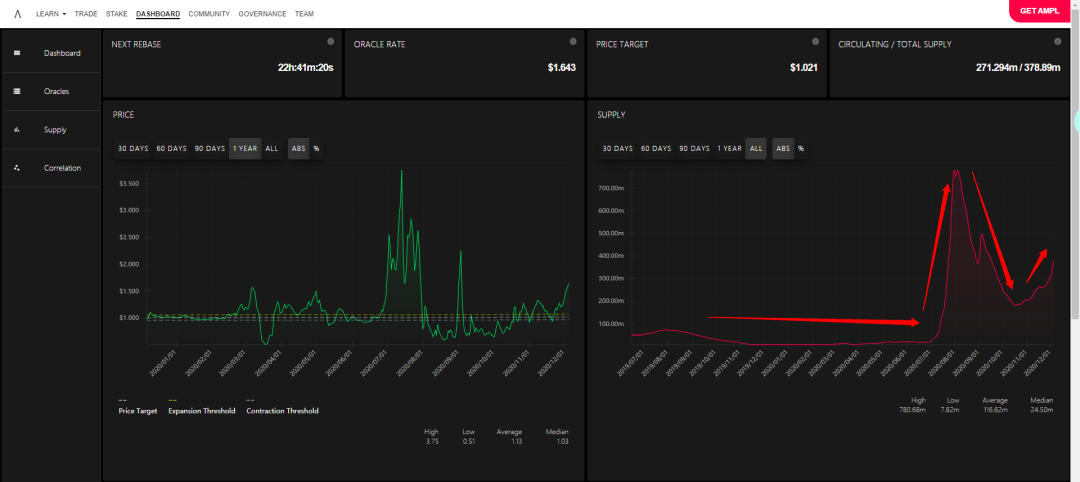Click the Supply chart median 24.50m
This screenshot has width=1080, height=482.
(x=1041, y=410)
